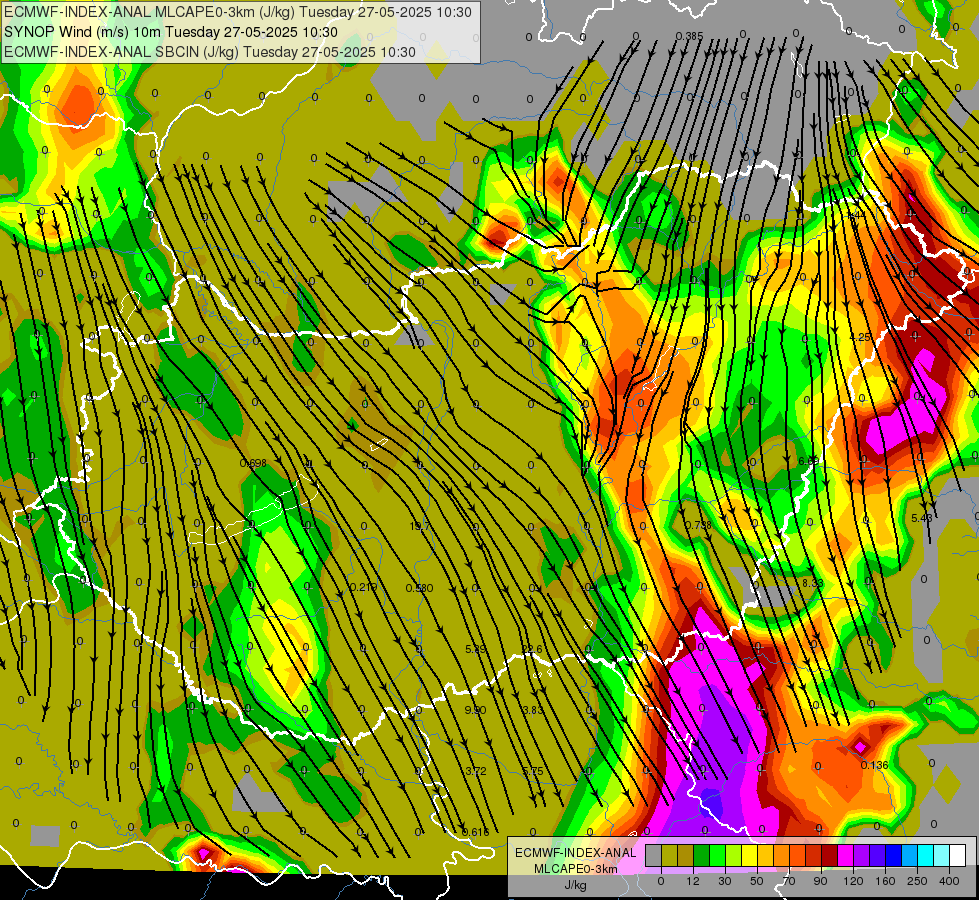Click the pale cyan legend swatch
979x900 pixels.
(942, 855)
